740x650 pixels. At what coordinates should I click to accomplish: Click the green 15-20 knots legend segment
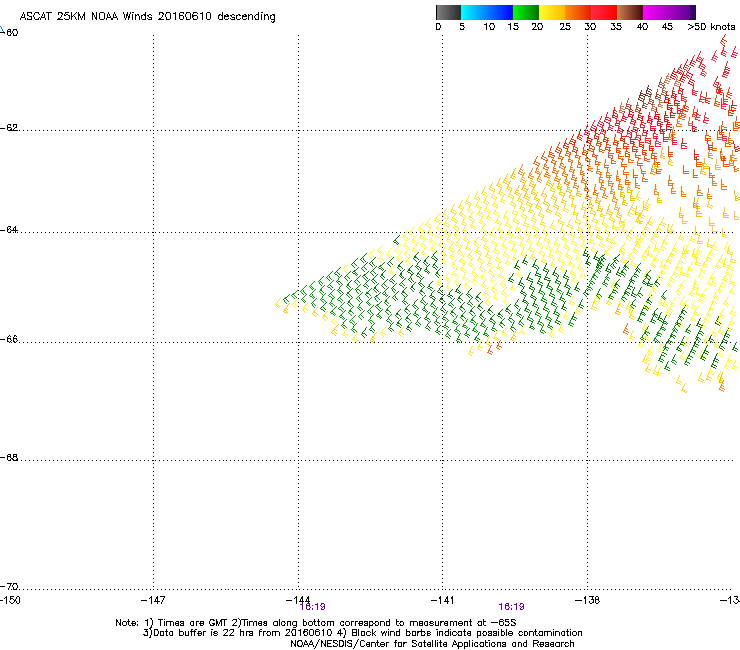526,12
